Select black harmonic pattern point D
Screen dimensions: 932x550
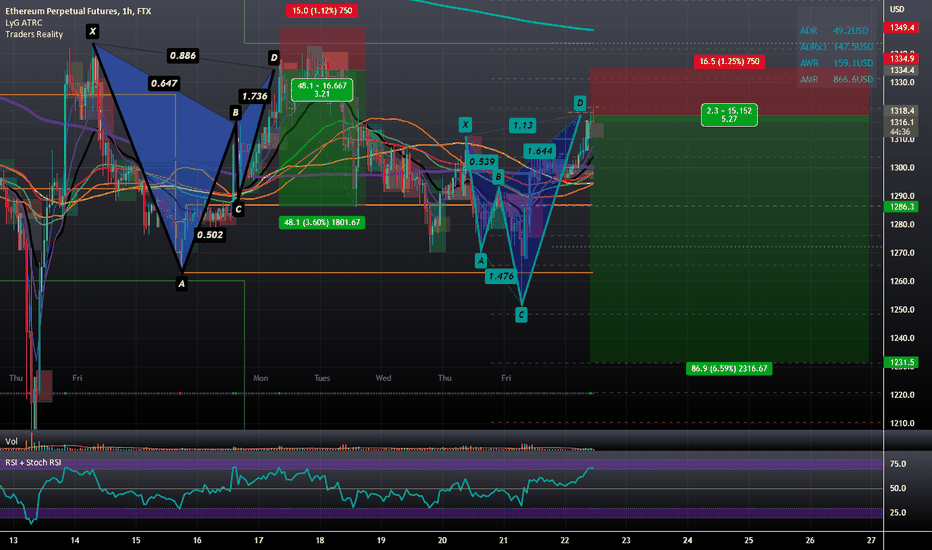[273, 58]
